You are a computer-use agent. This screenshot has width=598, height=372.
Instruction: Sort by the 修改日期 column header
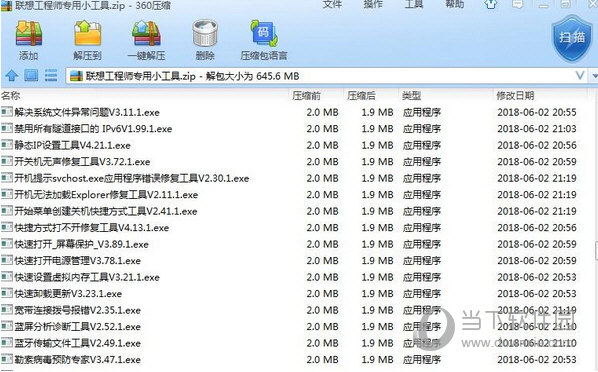pos(515,95)
